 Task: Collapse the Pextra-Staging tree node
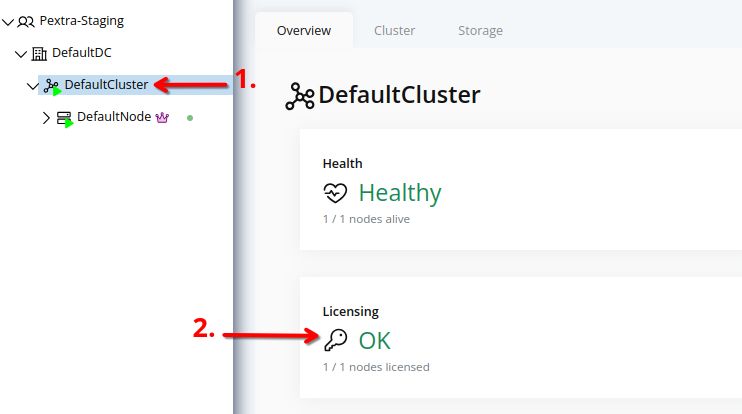click(8, 21)
